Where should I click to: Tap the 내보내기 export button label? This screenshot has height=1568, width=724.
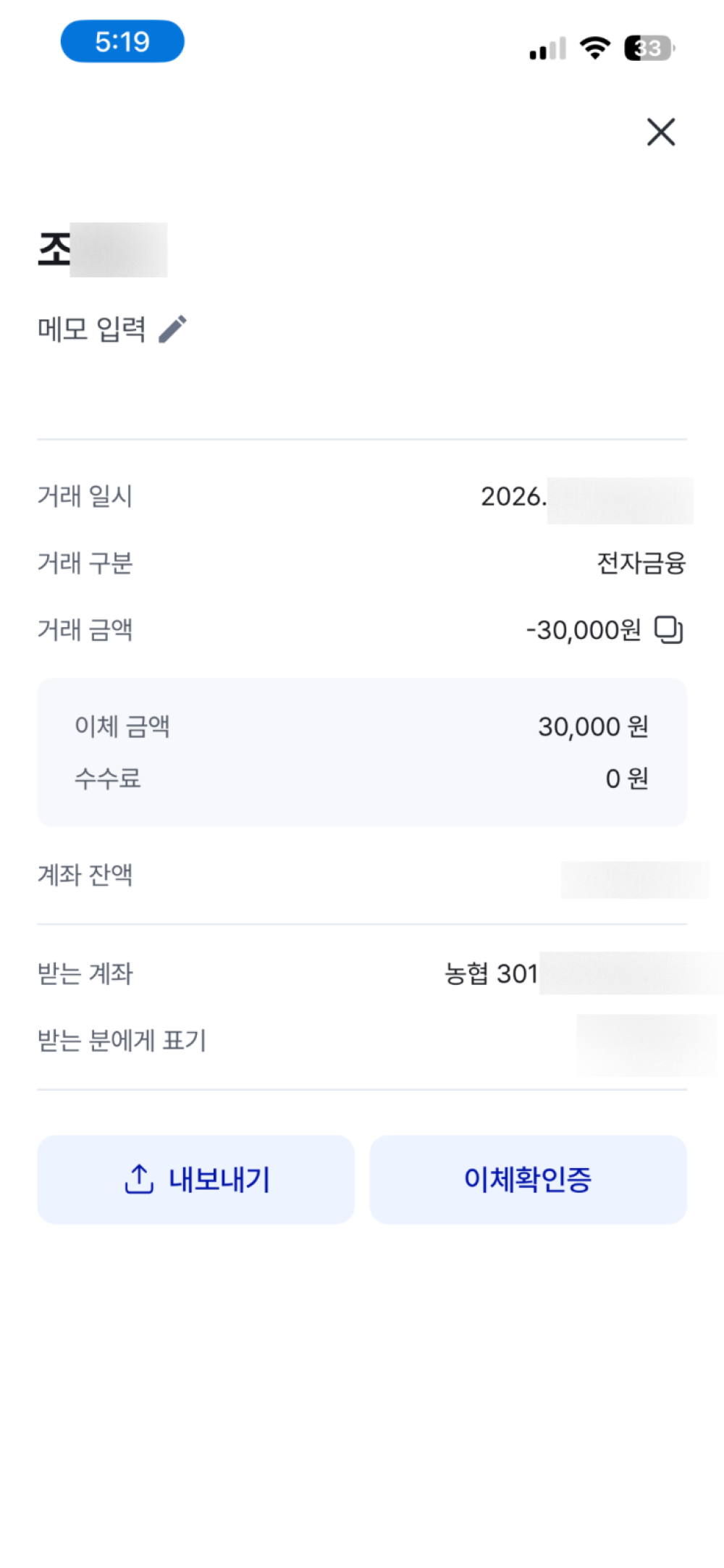click(219, 1179)
